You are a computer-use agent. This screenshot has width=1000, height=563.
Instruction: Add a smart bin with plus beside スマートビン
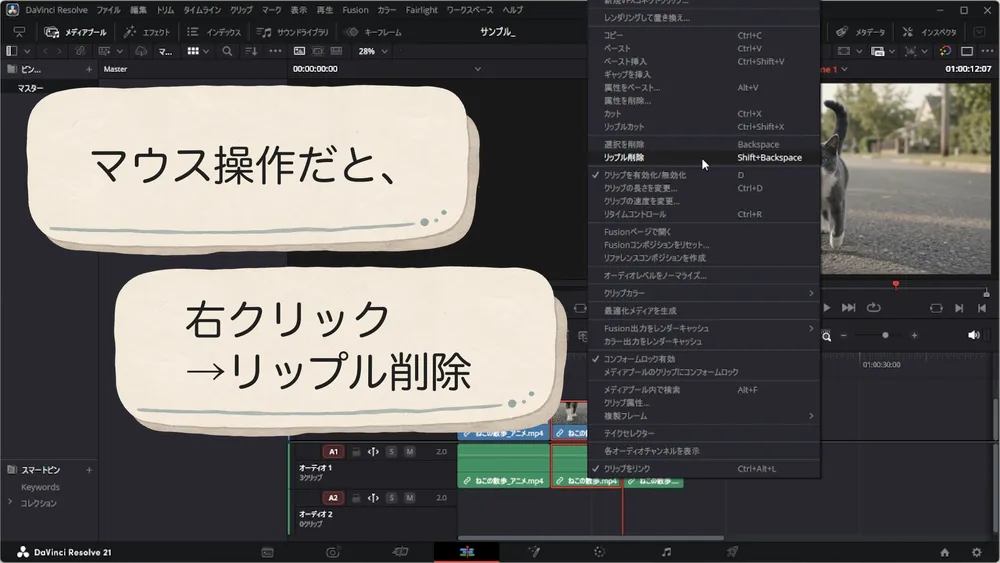click(x=89, y=470)
